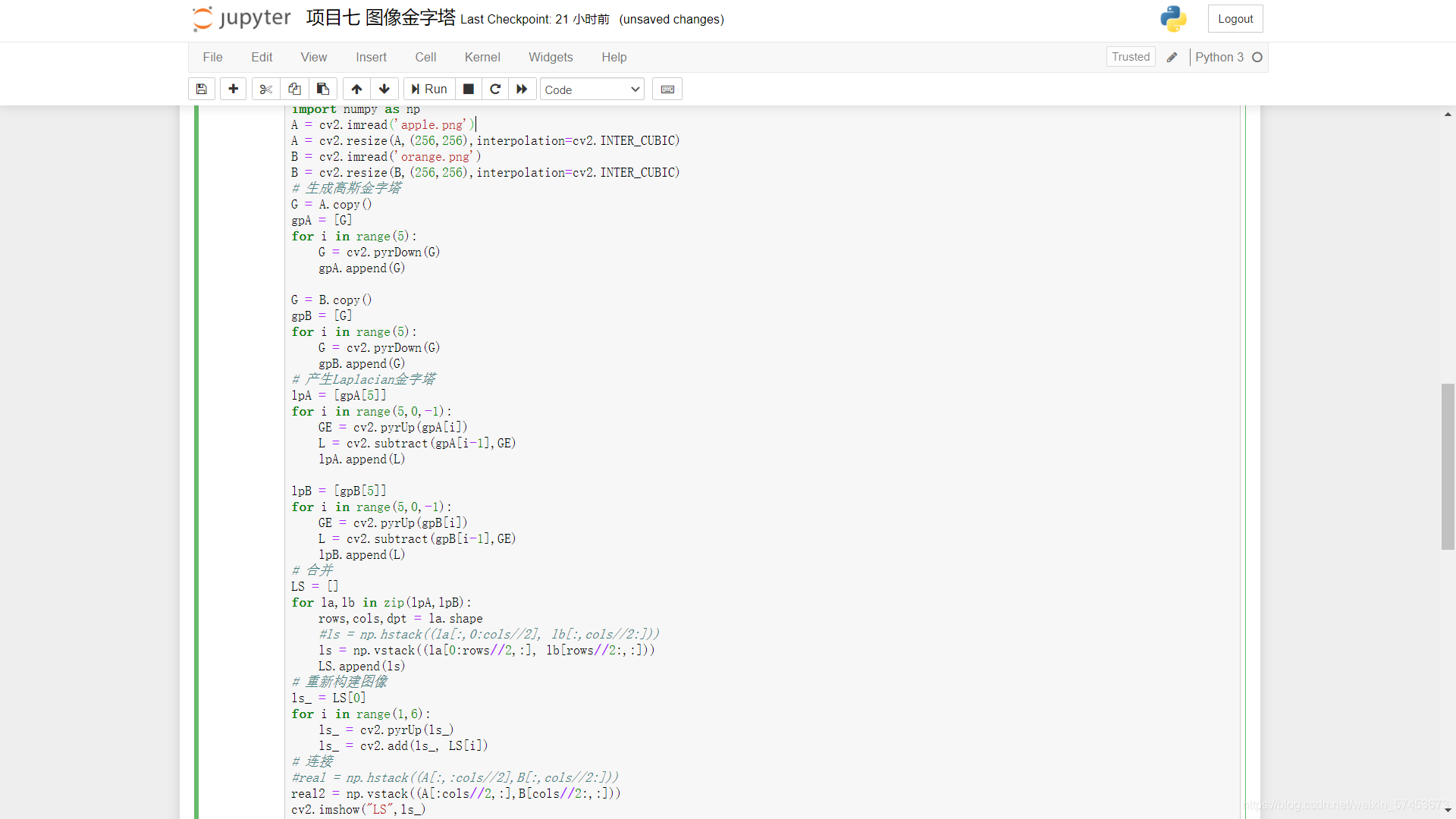Click the Logout button
The image size is (1456, 819).
click(1235, 19)
